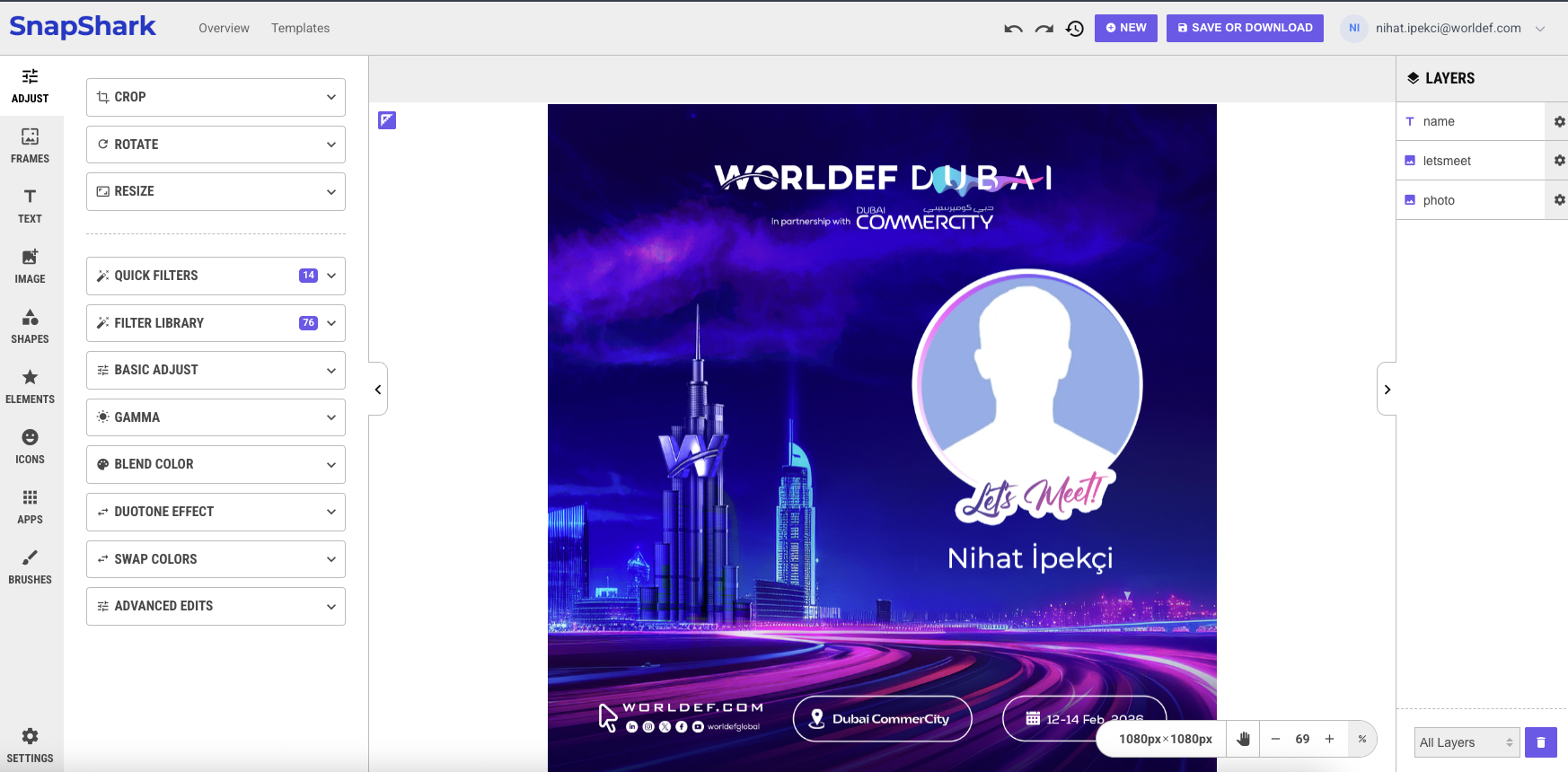Image resolution: width=1568 pixels, height=772 pixels.
Task: Open the history clock icon
Action: 1075,29
